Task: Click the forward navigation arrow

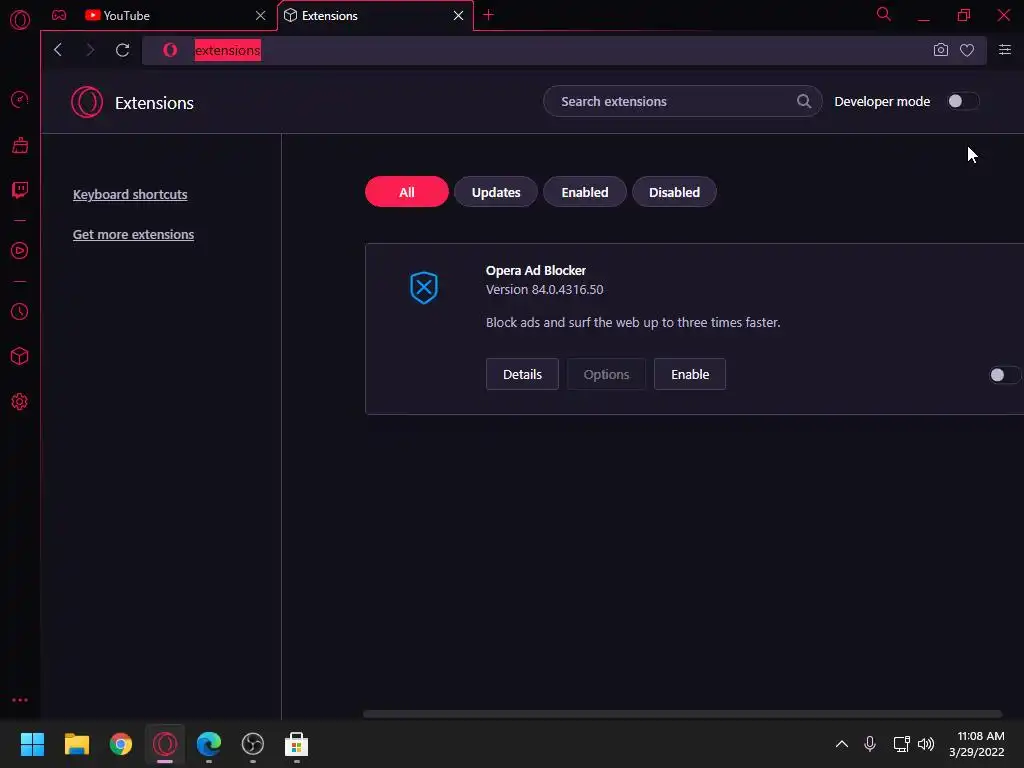Action: coord(90,50)
